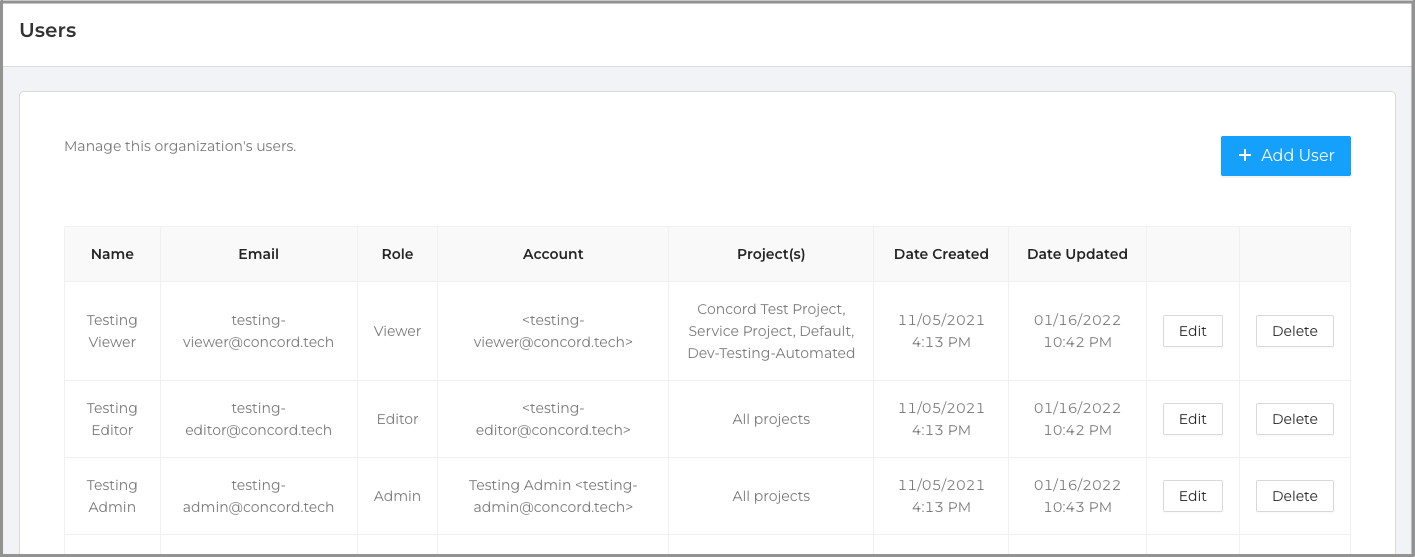Delete the Testing Admin user

[1294, 496]
